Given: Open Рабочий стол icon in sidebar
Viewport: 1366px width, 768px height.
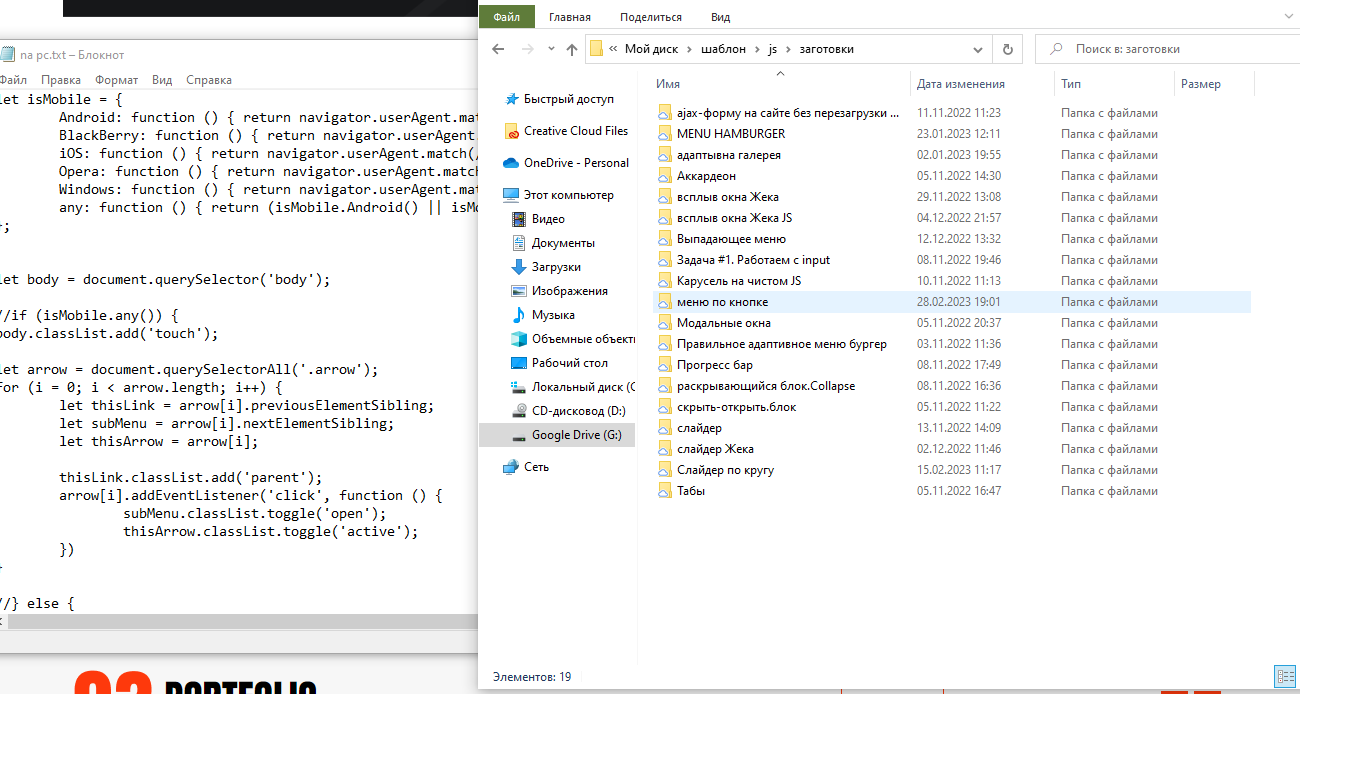Looking at the screenshot, I should point(519,363).
